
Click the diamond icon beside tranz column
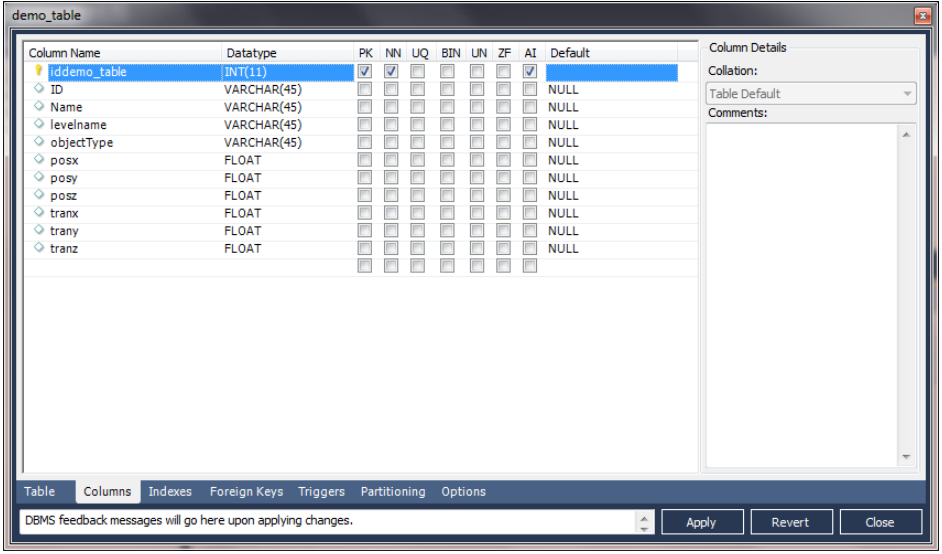click(x=39, y=248)
